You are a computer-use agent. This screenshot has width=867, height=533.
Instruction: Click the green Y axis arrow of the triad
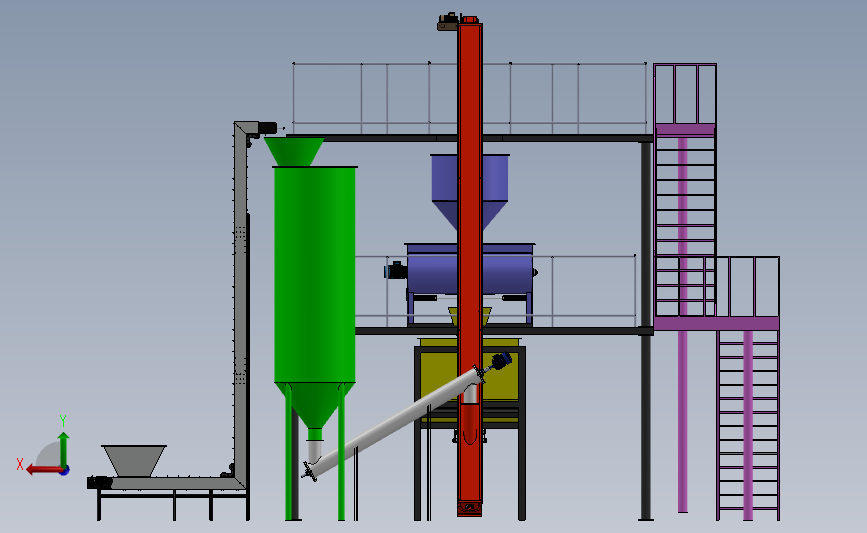(64, 450)
